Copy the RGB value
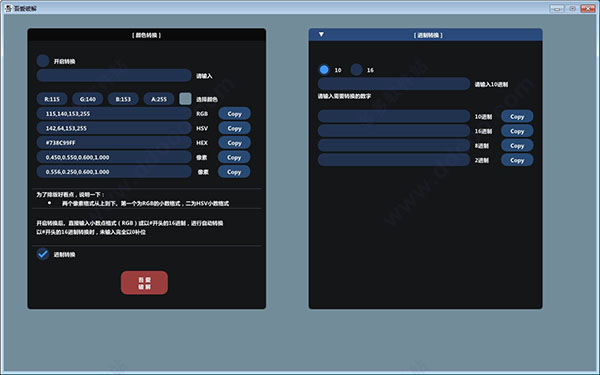The height and width of the screenshot is (375, 600). click(235, 114)
